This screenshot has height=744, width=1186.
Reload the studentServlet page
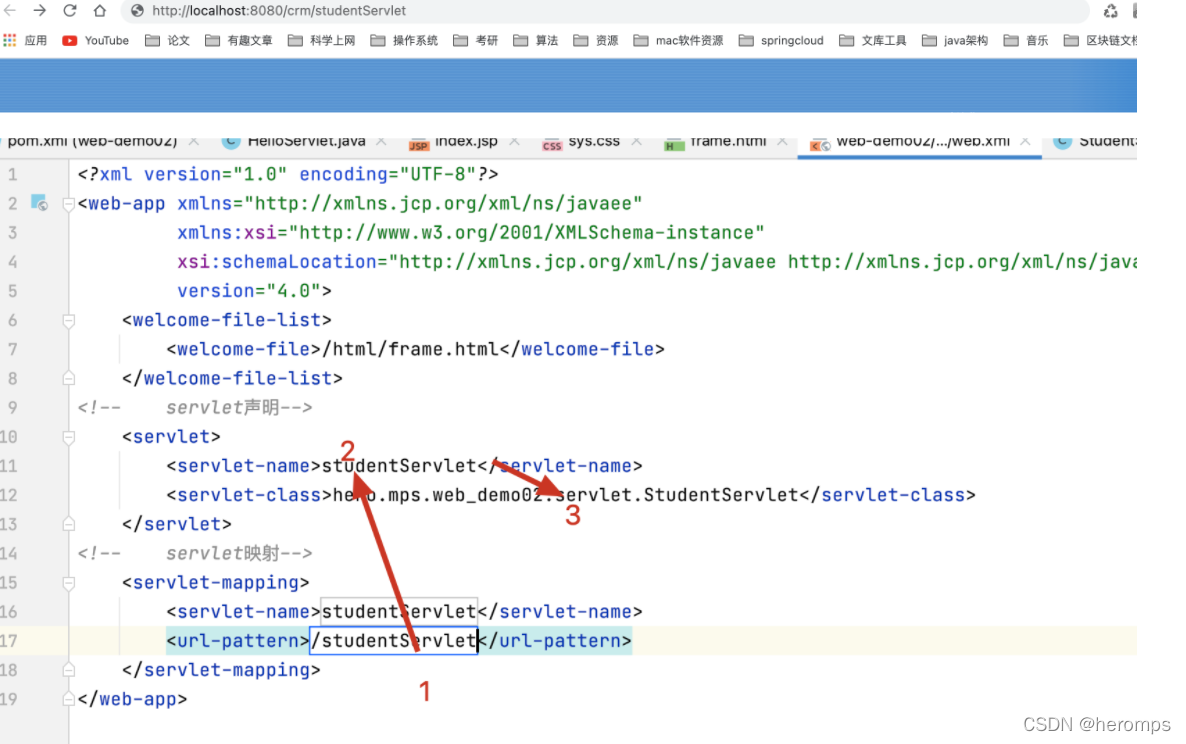70,11
